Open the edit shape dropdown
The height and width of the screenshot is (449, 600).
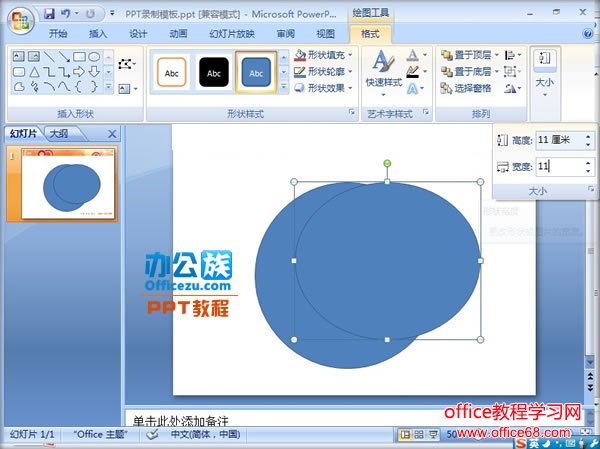[127, 63]
